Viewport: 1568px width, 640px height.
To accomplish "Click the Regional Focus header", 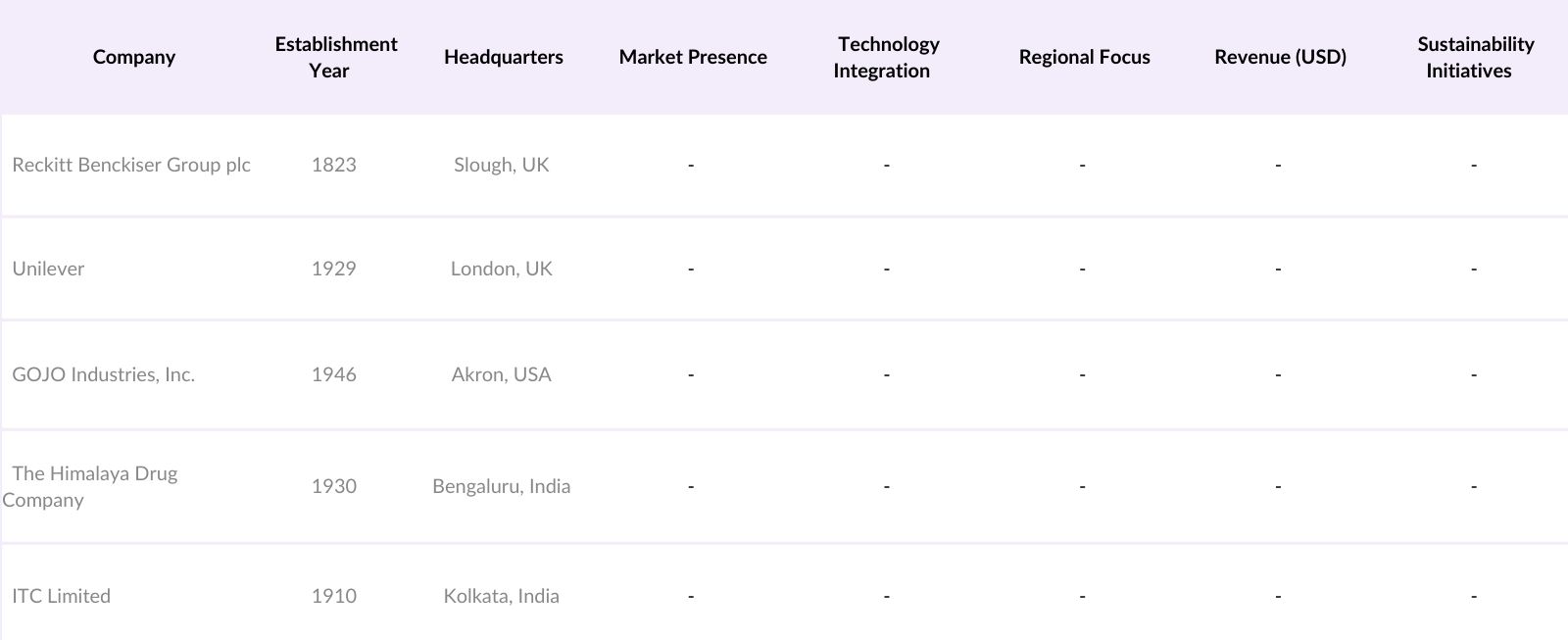I will (1084, 57).
